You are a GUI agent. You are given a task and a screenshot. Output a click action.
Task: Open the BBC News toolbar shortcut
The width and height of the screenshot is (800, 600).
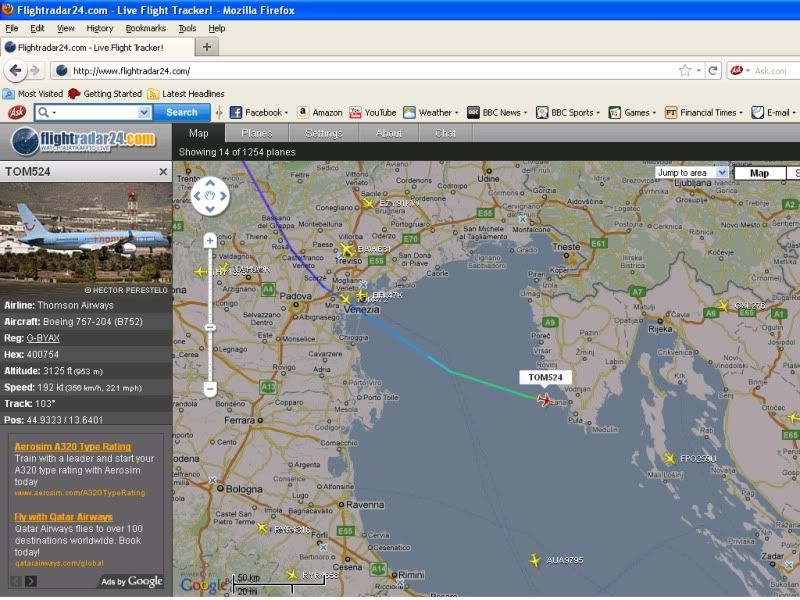coord(497,112)
